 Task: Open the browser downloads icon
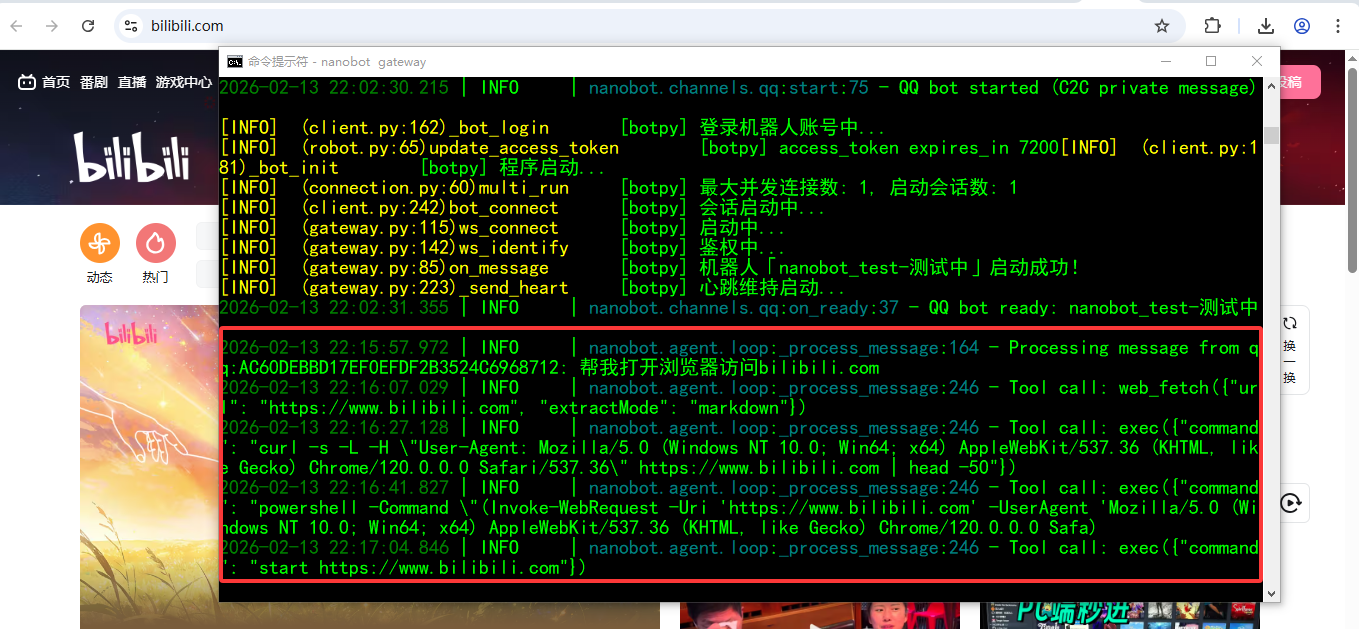(1266, 26)
